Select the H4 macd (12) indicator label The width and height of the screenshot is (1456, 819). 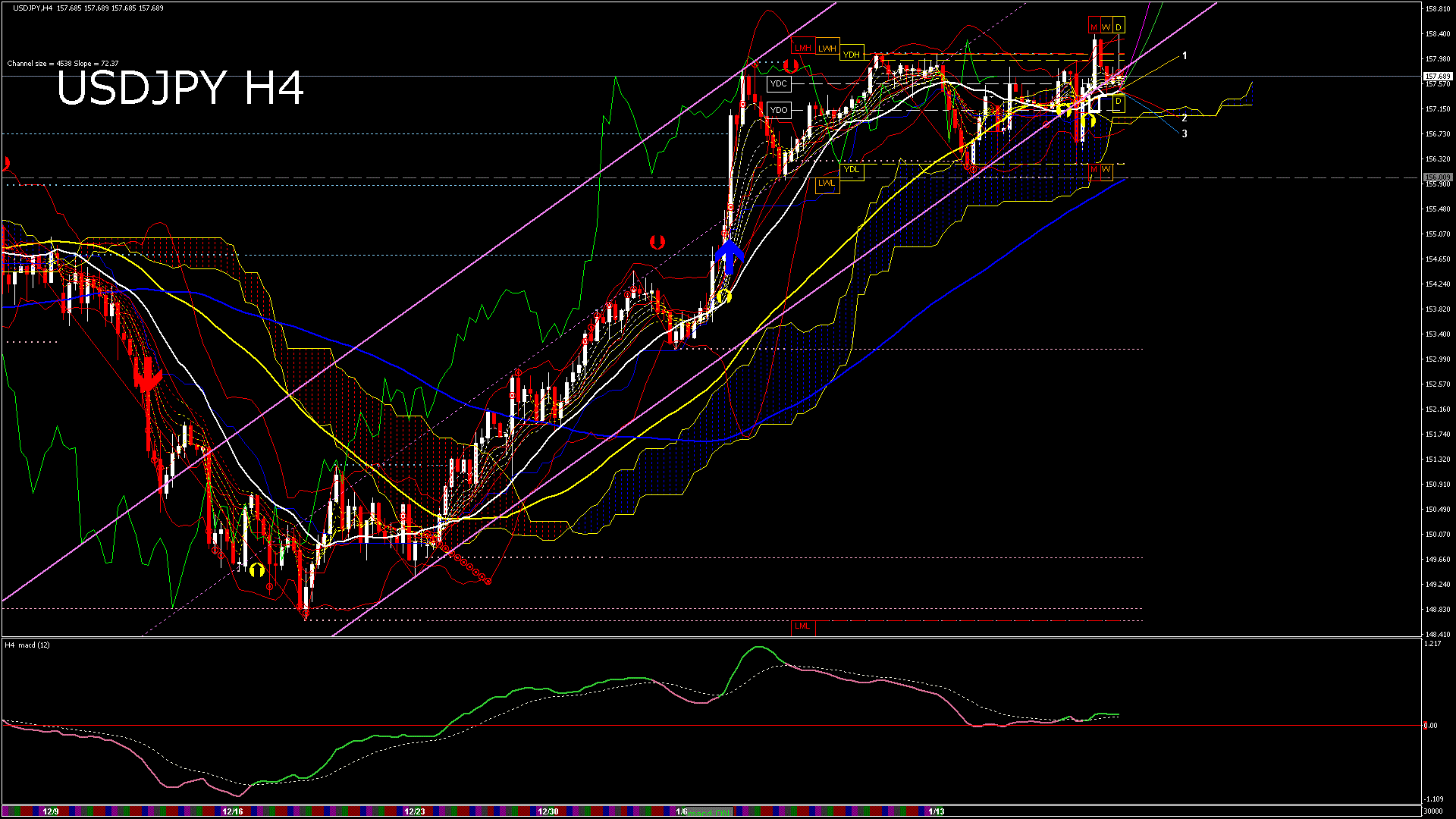pyautogui.click(x=27, y=645)
